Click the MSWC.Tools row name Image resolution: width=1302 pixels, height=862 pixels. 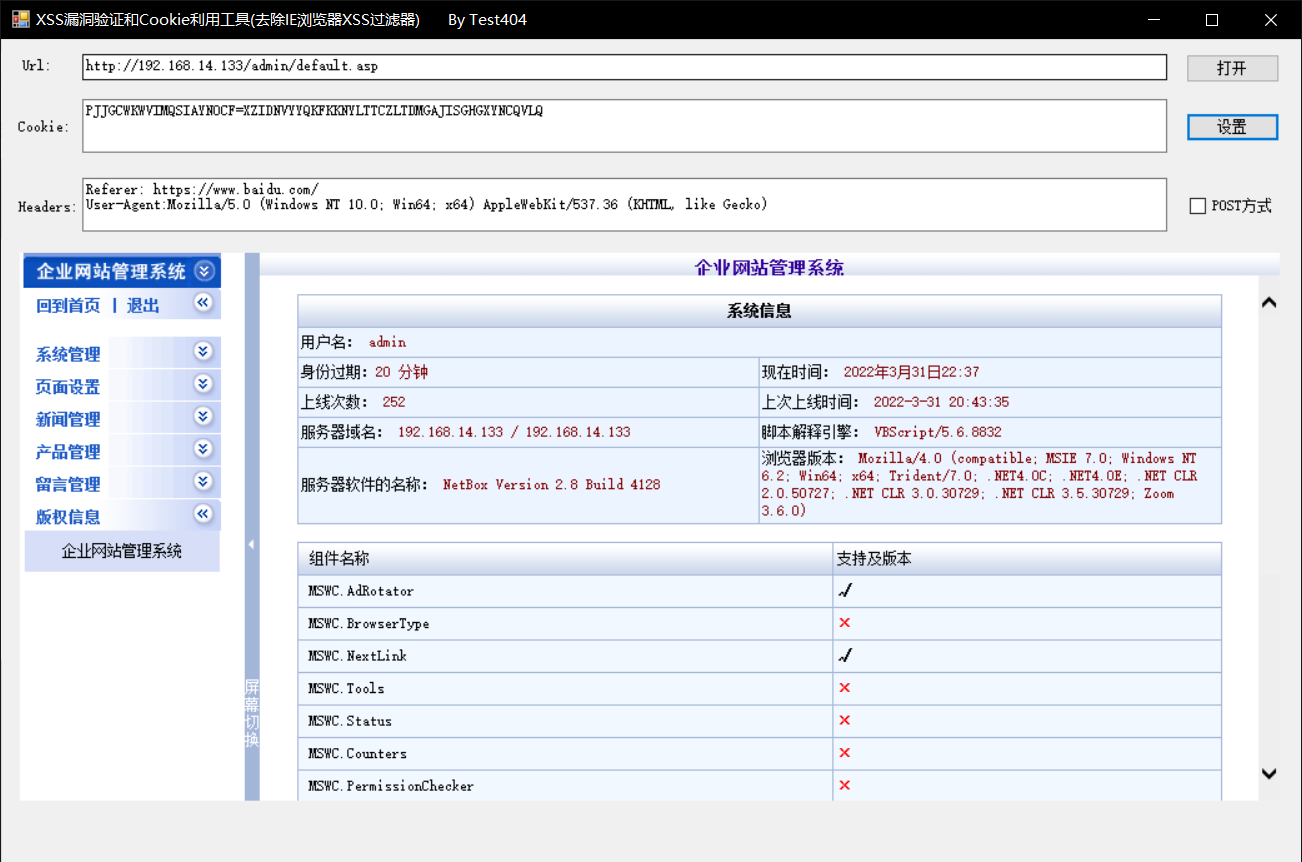click(x=346, y=689)
